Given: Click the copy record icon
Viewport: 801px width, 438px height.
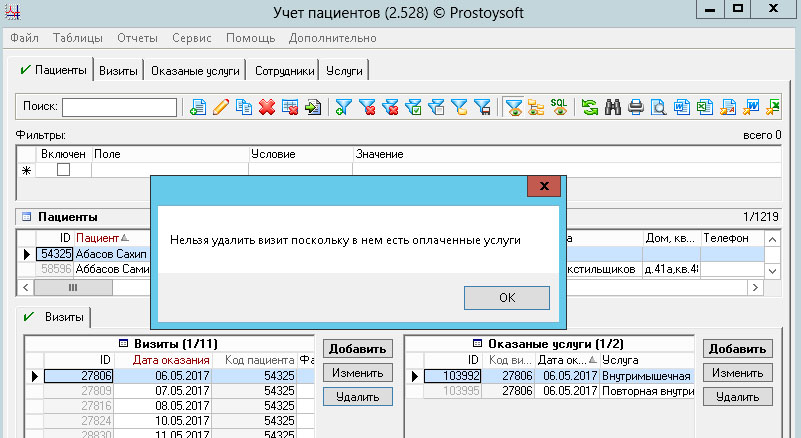Looking at the screenshot, I should click(x=244, y=107).
